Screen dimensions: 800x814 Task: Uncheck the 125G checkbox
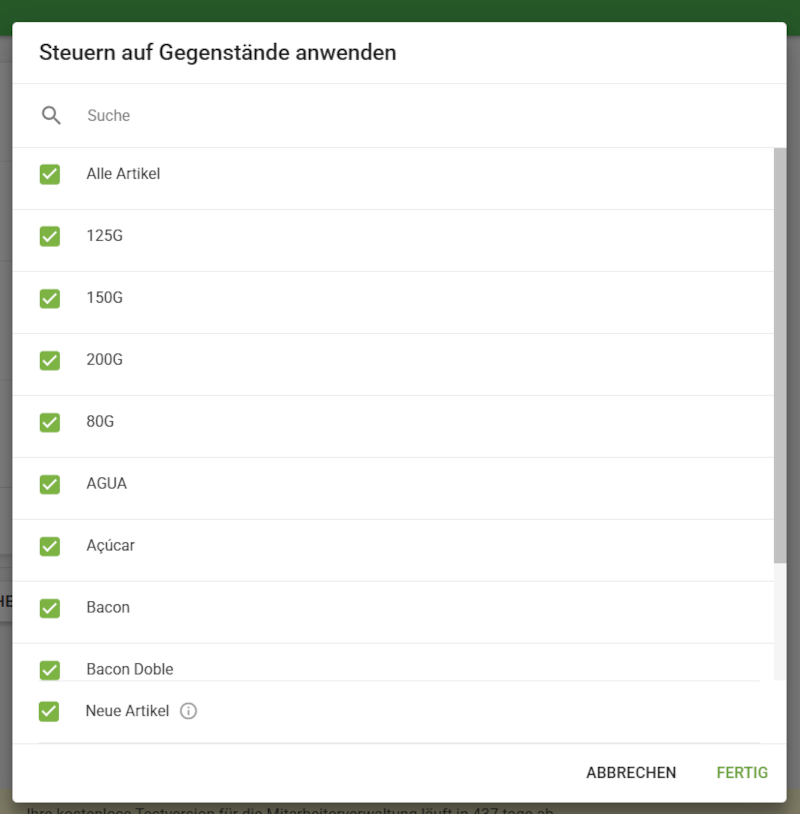coord(50,236)
